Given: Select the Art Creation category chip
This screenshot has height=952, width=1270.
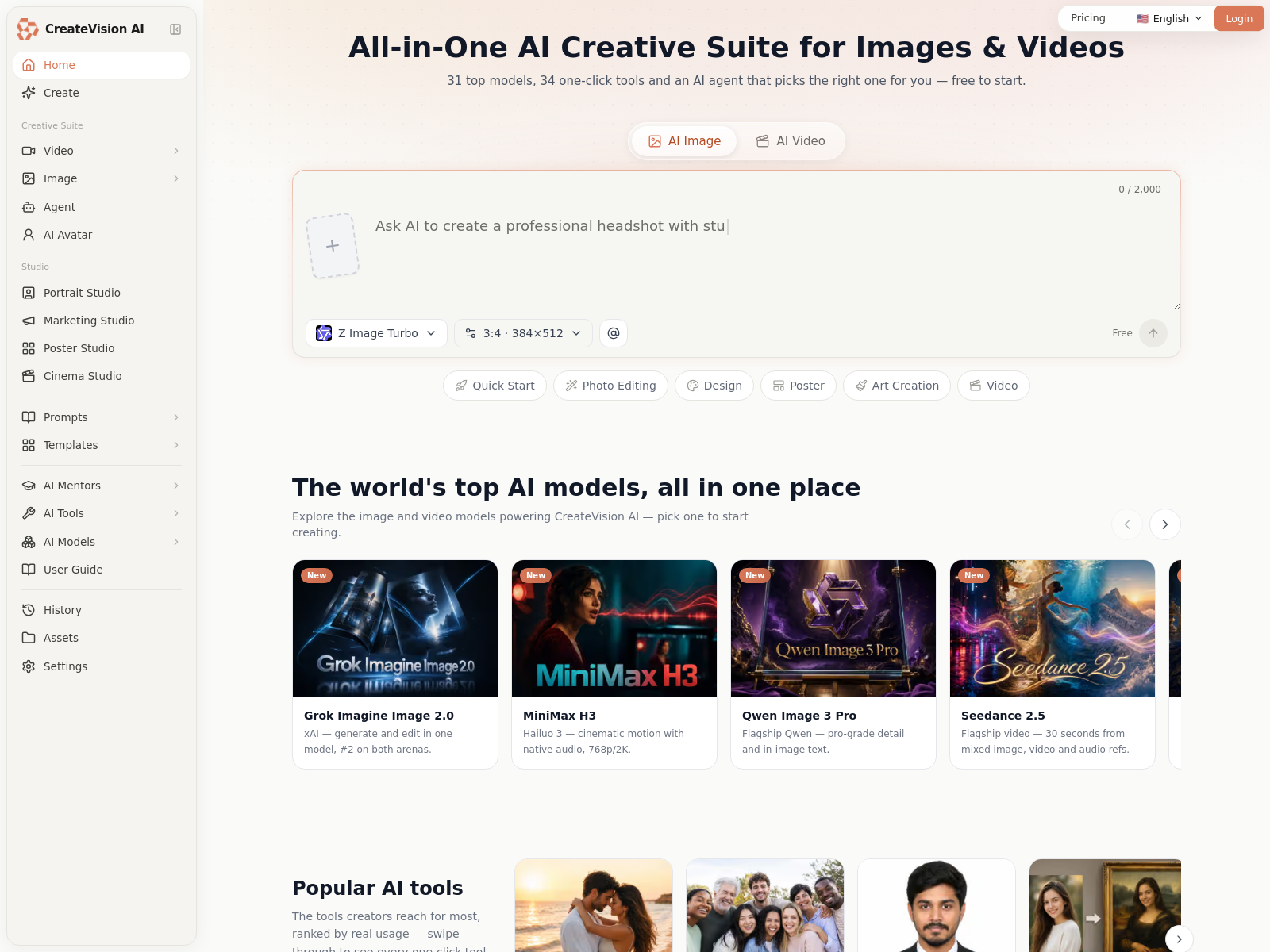Looking at the screenshot, I should point(897,386).
